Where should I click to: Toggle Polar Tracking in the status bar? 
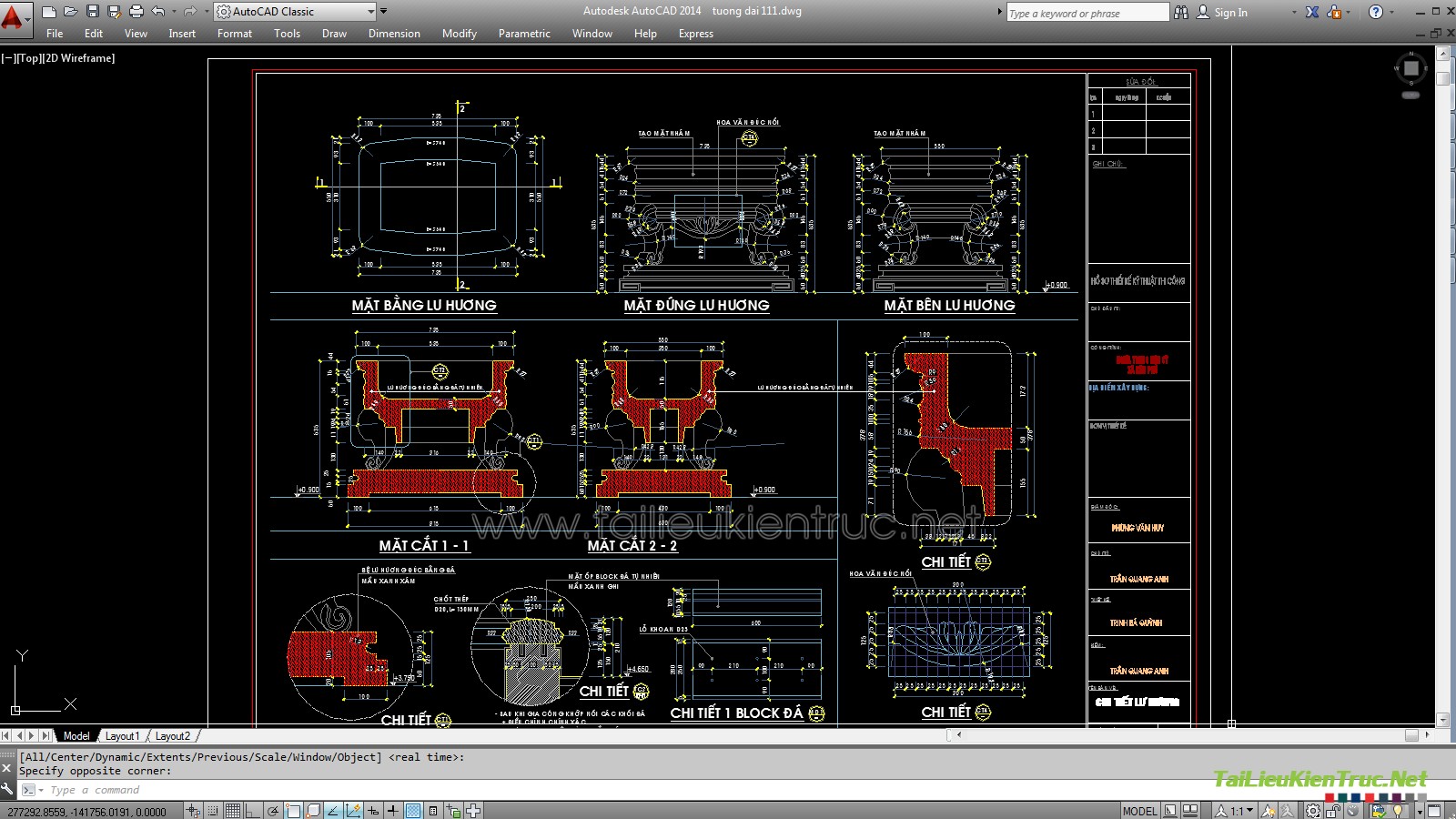tap(273, 810)
